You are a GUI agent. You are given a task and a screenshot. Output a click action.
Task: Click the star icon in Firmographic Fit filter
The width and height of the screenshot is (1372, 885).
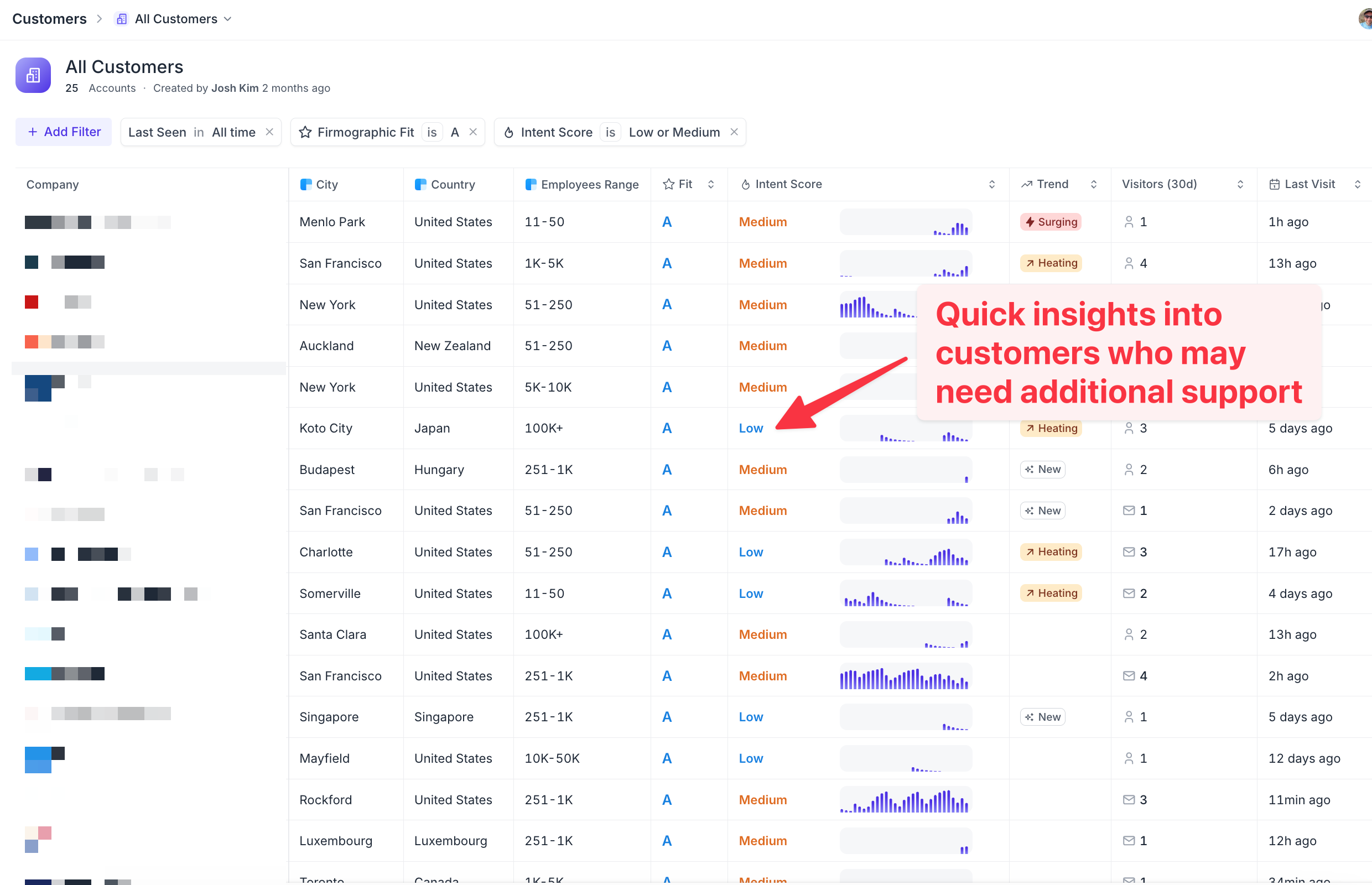tap(305, 133)
